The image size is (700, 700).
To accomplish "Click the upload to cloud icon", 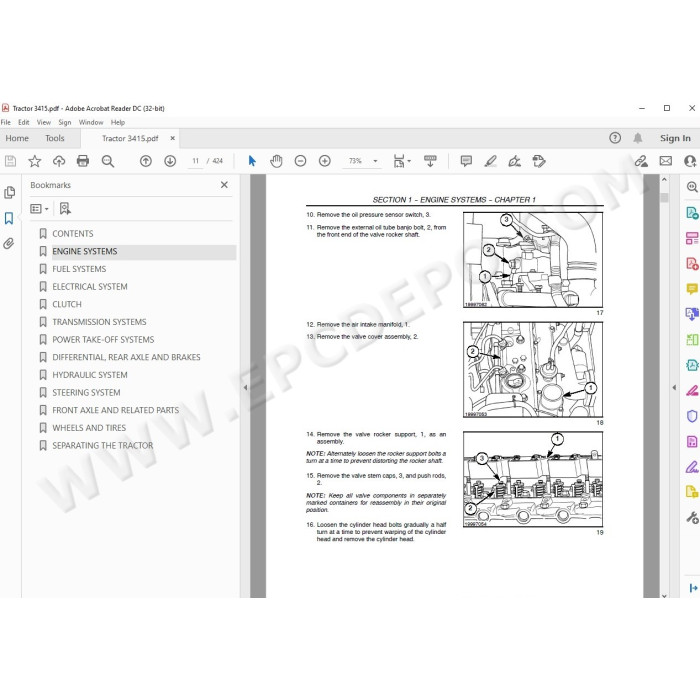I will pos(59,161).
